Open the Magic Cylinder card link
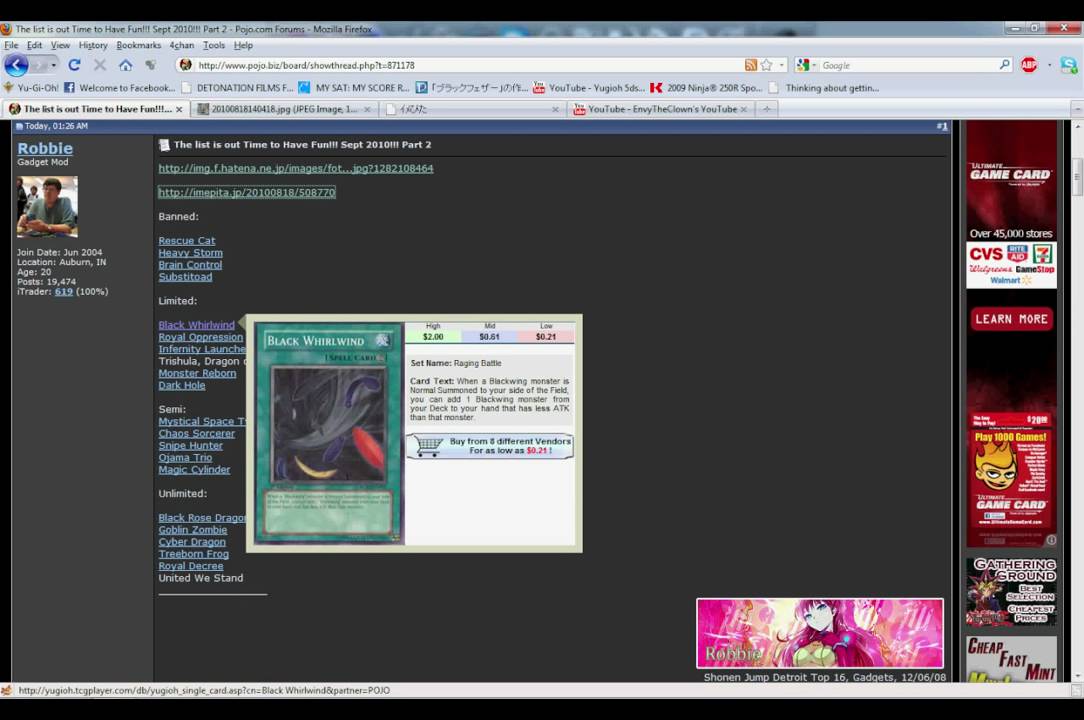The height and width of the screenshot is (720, 1084). coord(194,470)
